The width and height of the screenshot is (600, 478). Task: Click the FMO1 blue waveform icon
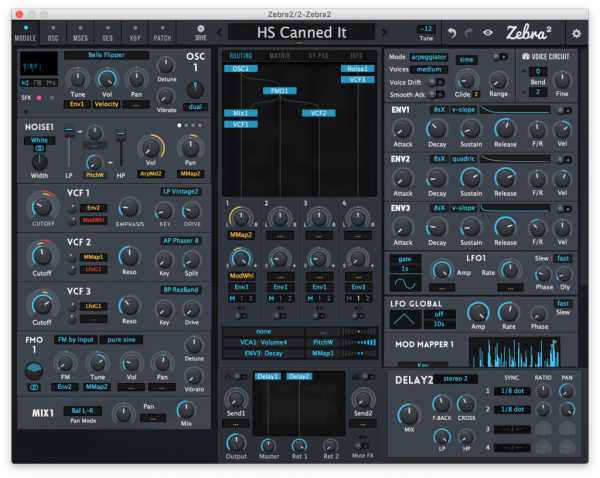pyautogui.click(x=34, y=370)
